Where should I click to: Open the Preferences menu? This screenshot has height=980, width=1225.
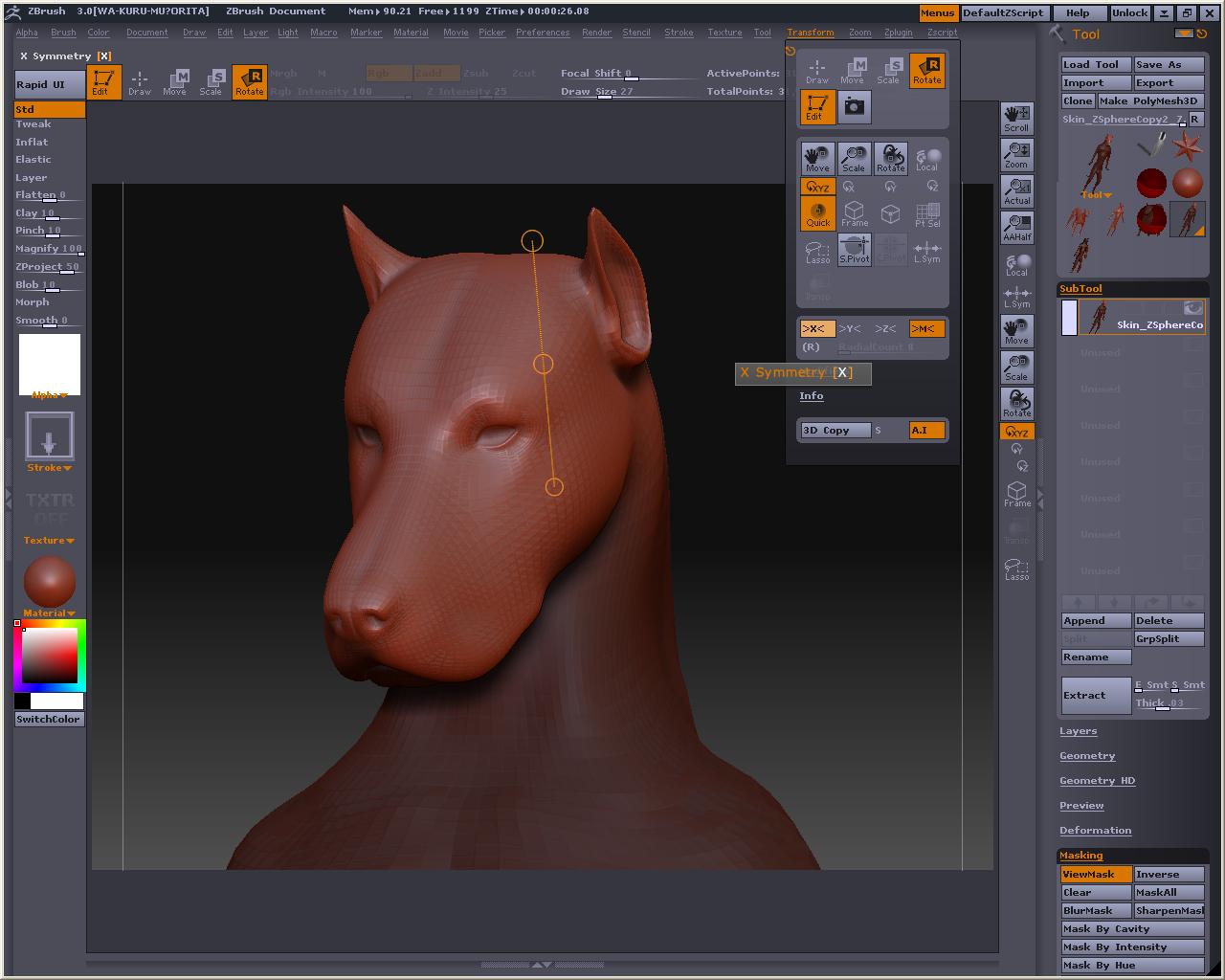(x=543, y=33)
